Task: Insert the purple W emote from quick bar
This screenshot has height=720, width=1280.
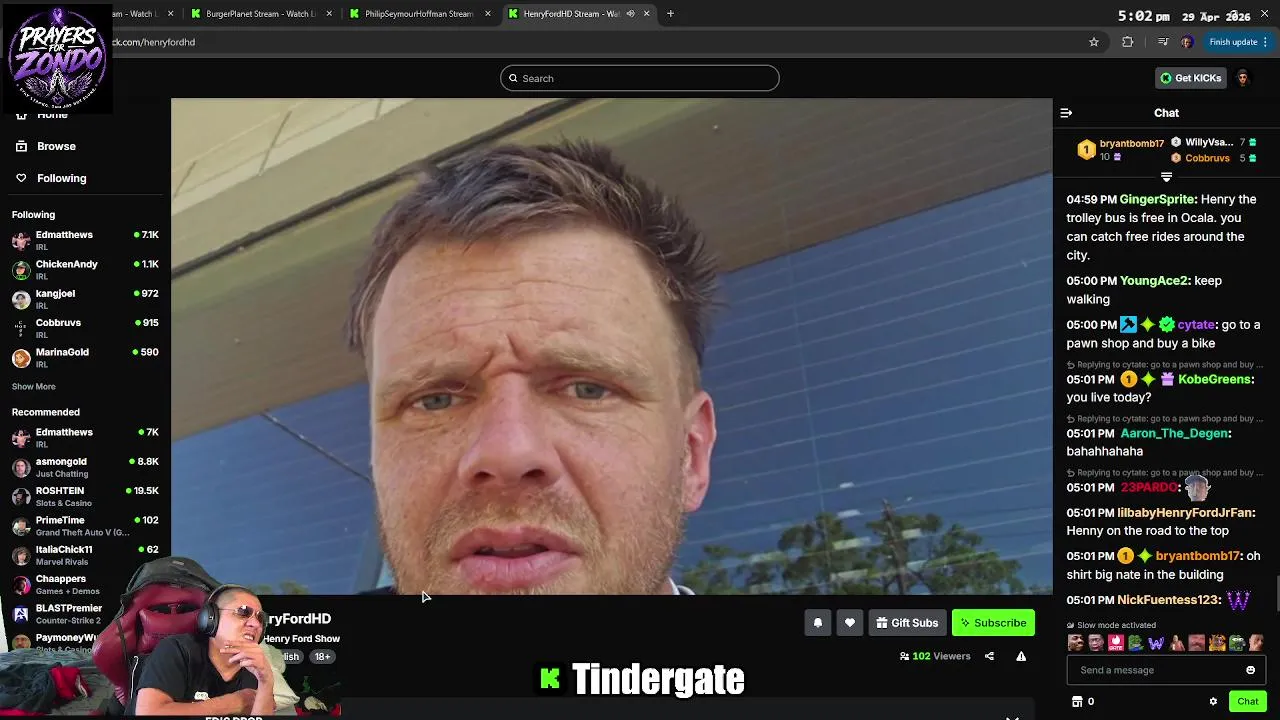Action: [1156, 643]
